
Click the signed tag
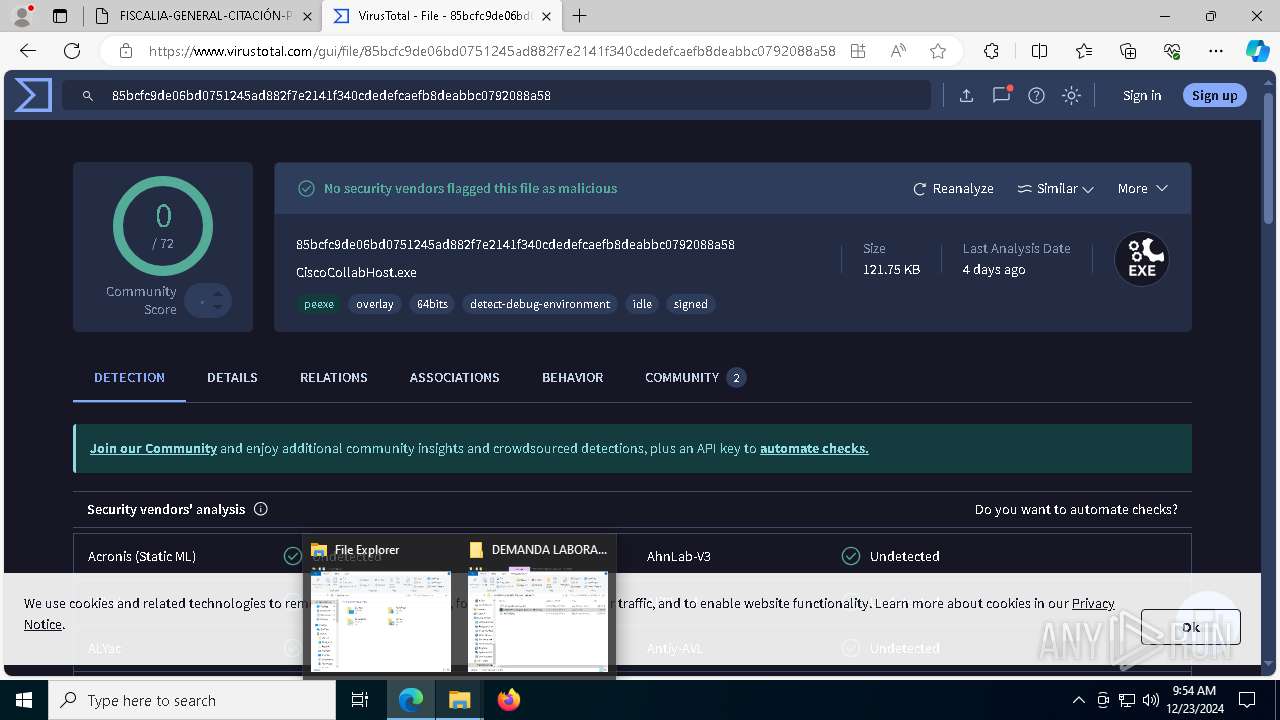(x=690, y=304)
